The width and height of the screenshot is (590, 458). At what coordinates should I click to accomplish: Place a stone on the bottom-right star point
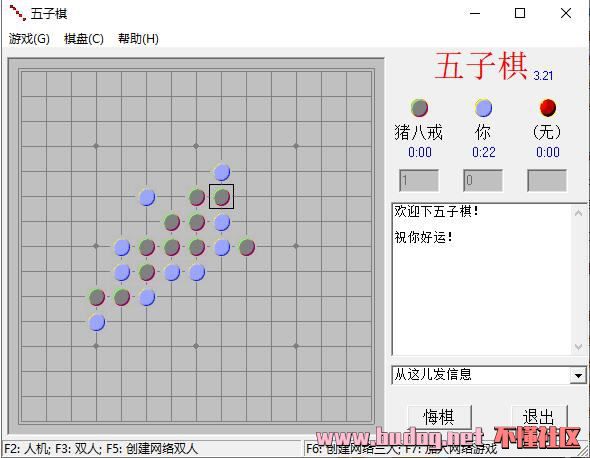pyautogui.click(x=296, y=346)
